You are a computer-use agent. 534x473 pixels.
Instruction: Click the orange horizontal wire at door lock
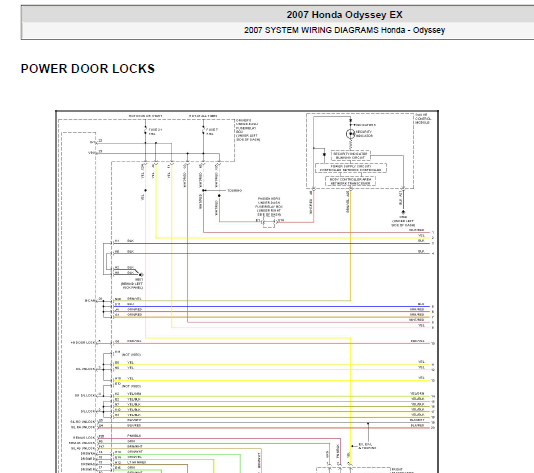click(272, 344)
